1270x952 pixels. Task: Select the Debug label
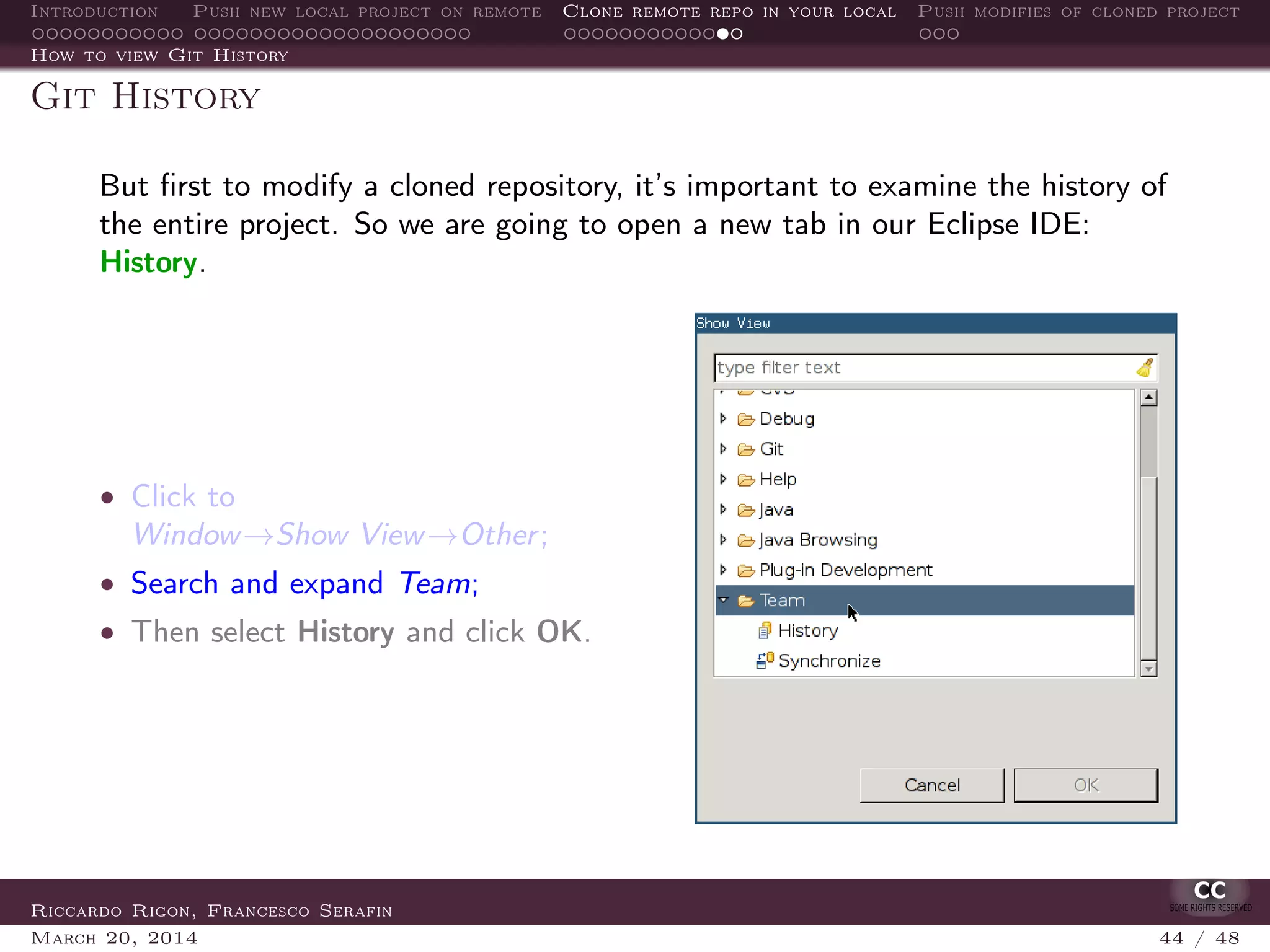coord(787,419)
